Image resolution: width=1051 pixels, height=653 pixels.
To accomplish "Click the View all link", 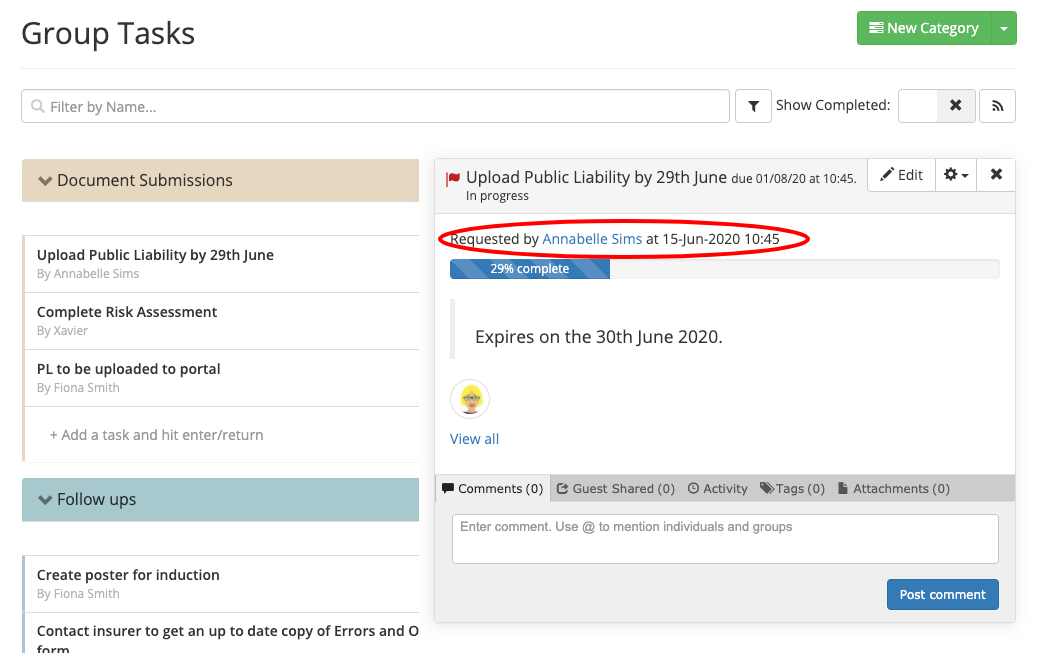I will pos(475,439).
